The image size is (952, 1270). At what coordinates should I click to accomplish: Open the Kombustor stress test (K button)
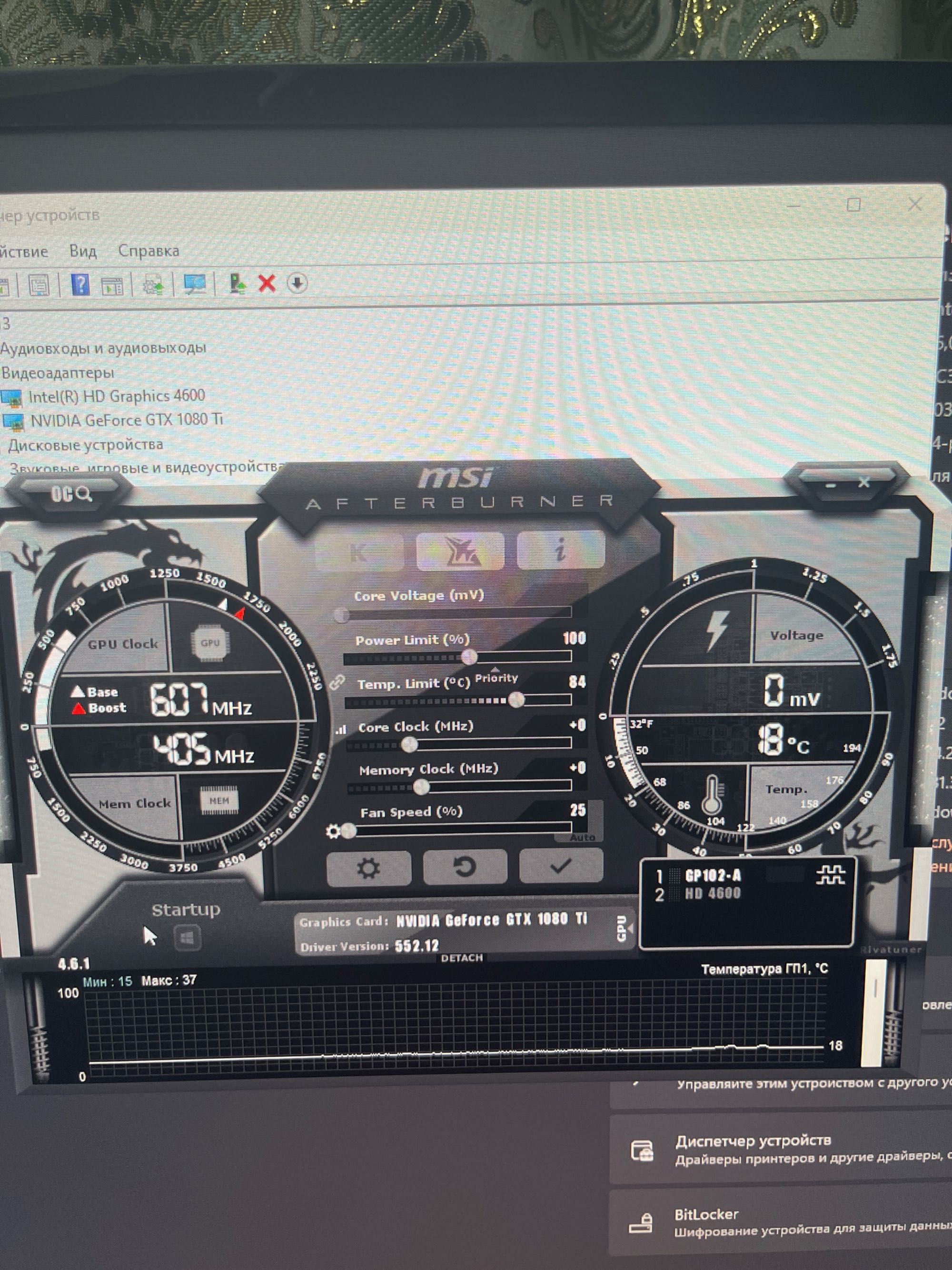(360, 553)
